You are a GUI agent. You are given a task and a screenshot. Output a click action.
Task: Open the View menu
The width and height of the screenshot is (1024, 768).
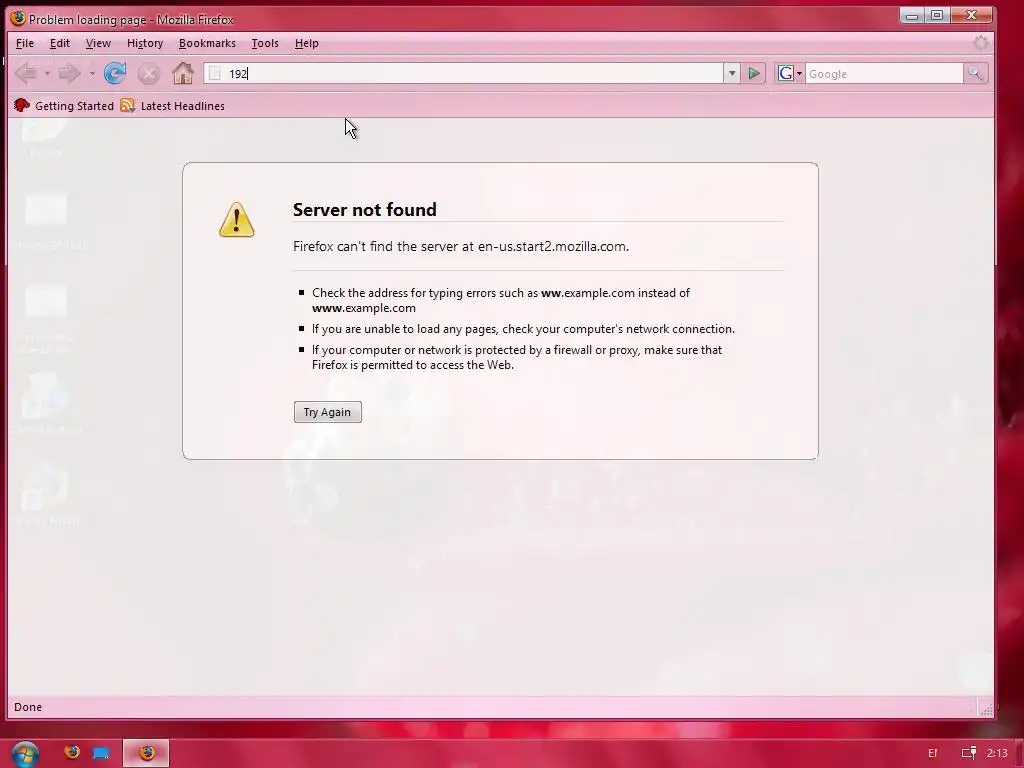(x=98, y=43)
